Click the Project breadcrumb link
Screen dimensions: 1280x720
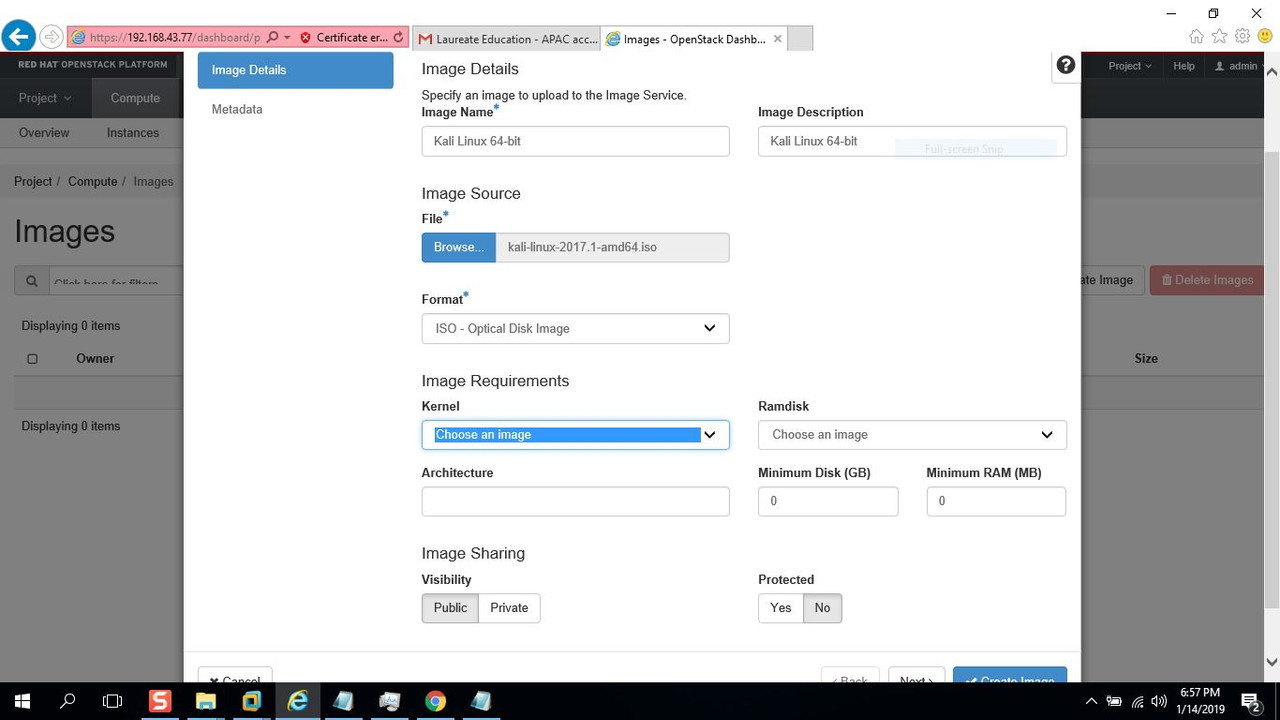pyautogui.click(x=33, y=181)
